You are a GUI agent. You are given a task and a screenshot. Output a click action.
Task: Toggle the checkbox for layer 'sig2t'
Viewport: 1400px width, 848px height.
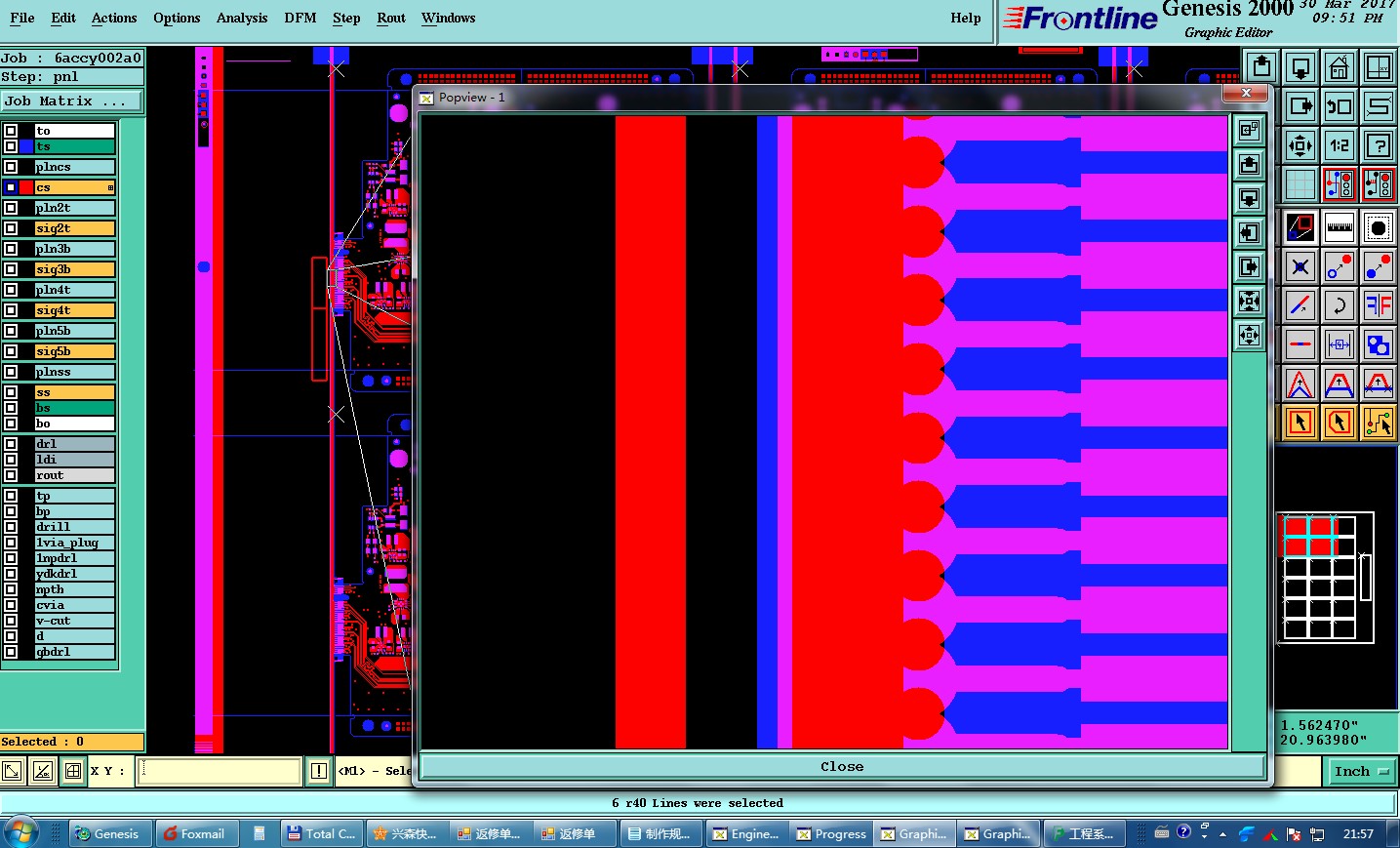pyautogui.click(x=11, y=228)
